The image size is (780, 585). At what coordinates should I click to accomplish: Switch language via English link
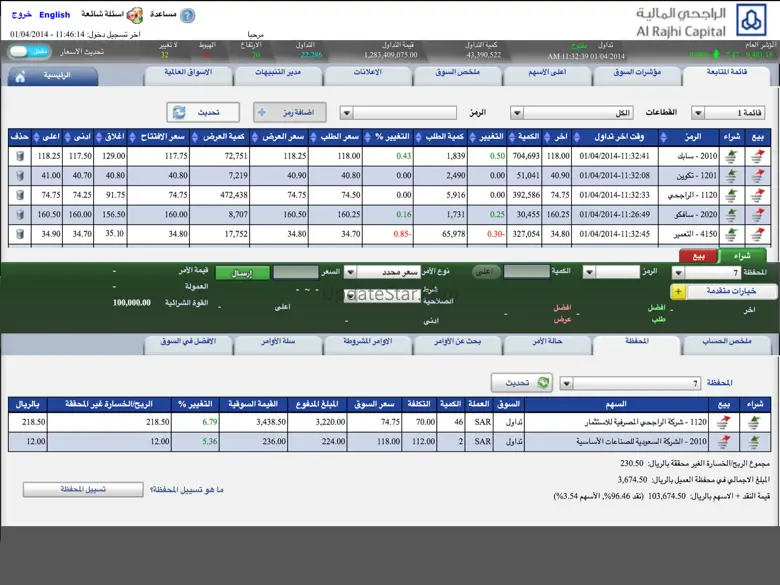(x=55, y=15)
